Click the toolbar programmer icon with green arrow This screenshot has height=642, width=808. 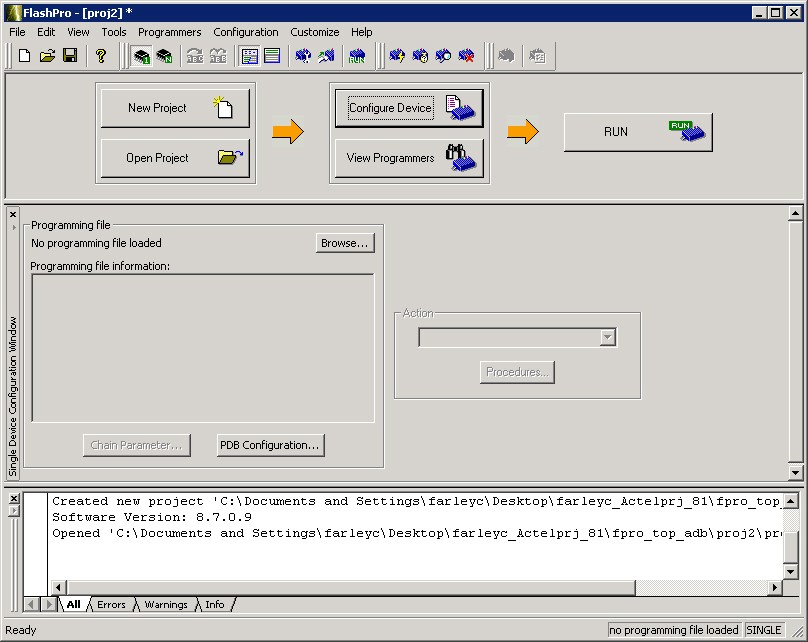tap(326, 56)
